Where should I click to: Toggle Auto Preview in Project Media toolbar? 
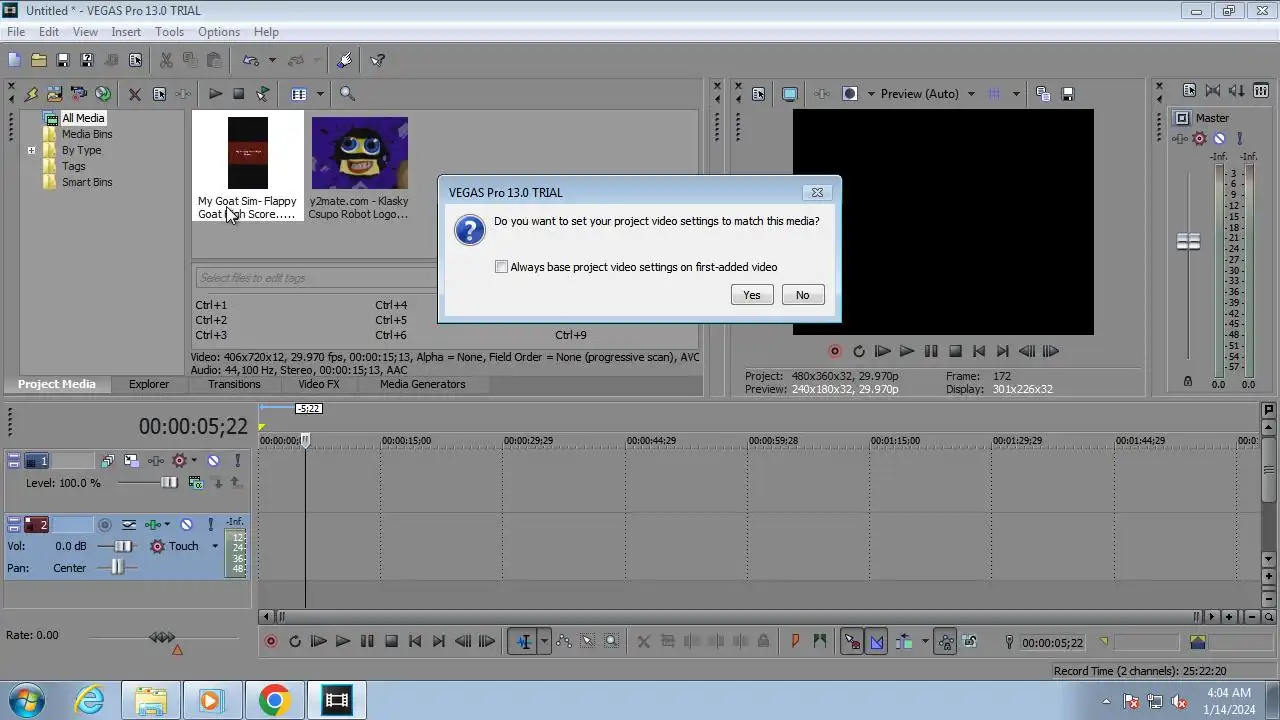[x=262, y=94]
